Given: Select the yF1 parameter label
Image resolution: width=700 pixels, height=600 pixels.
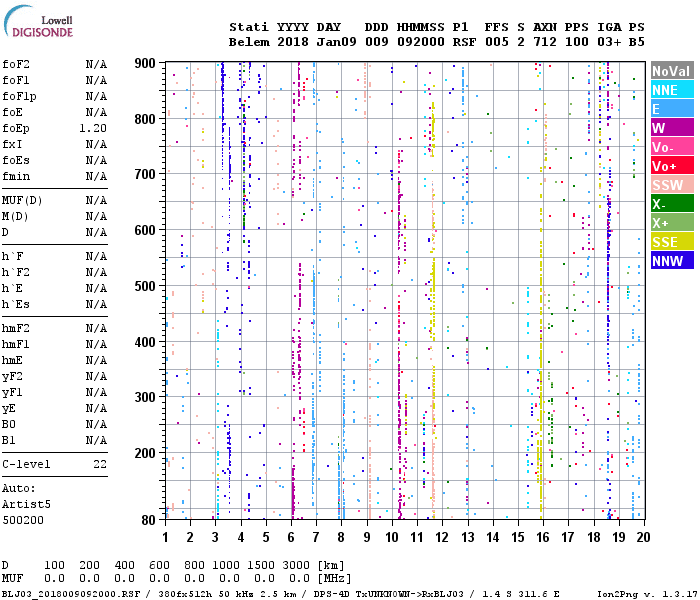Looking at the screenshot, I should point(12,393).
